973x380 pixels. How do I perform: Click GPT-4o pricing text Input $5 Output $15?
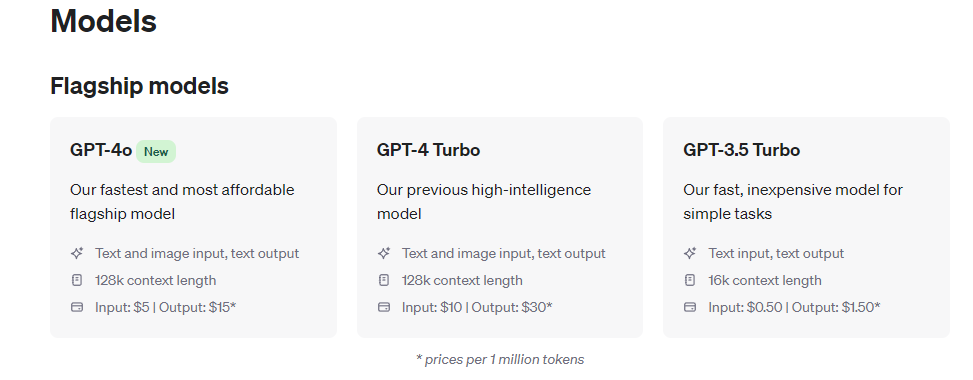coord(166,307)
